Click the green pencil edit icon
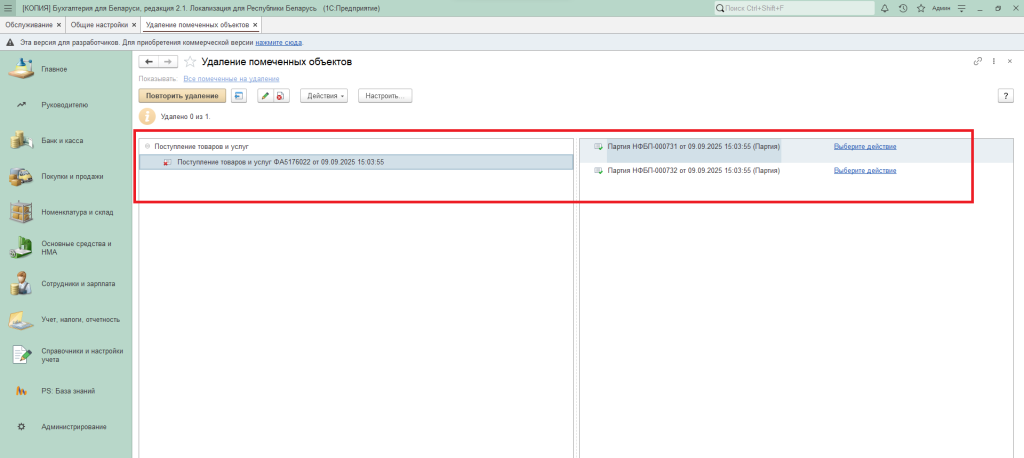Screen dimensions: 1024x458 coord(265,96)
